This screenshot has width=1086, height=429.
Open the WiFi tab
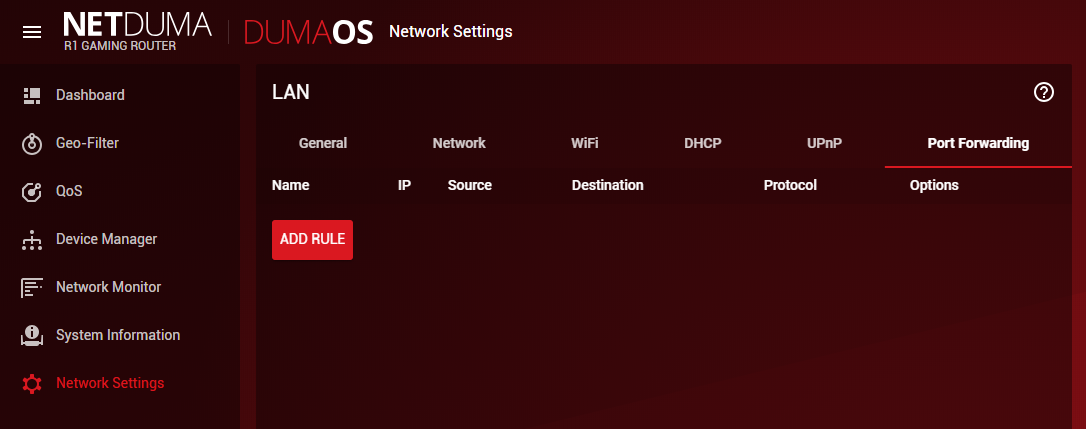(x=585, y=143)
